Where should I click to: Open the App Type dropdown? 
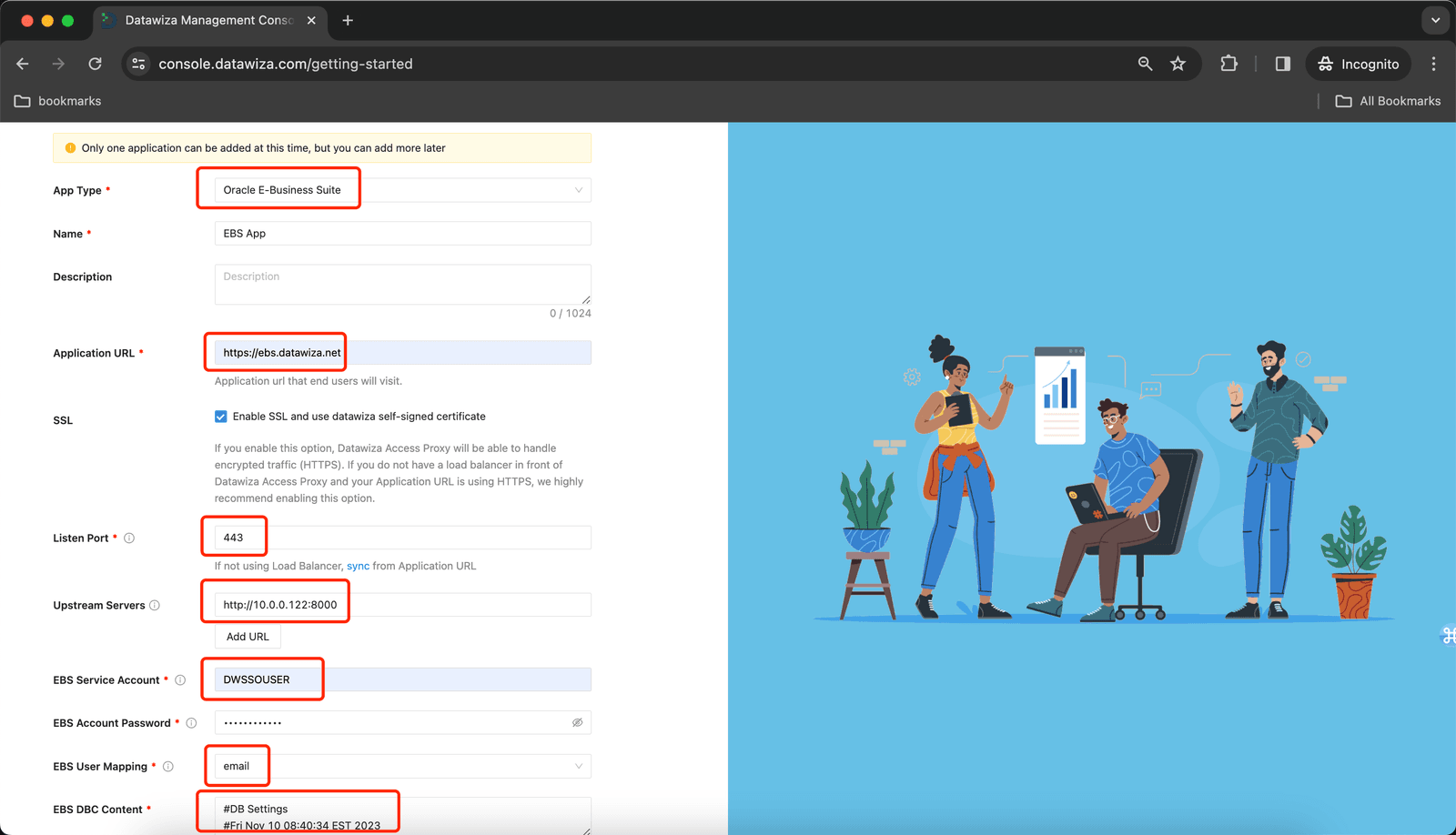[x=402, y=190]
